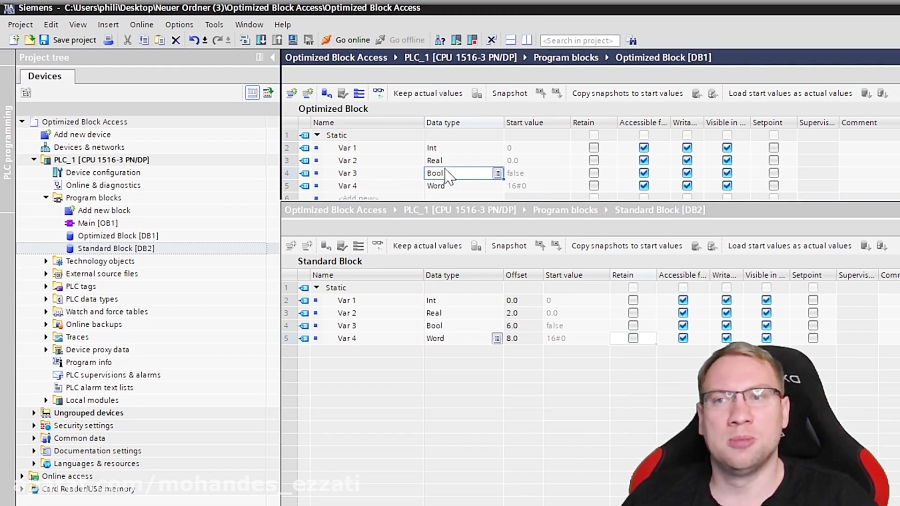The width and height of the screenshot is (900, 506).
Task: Open the Options menu
Action: coord(179,24)
